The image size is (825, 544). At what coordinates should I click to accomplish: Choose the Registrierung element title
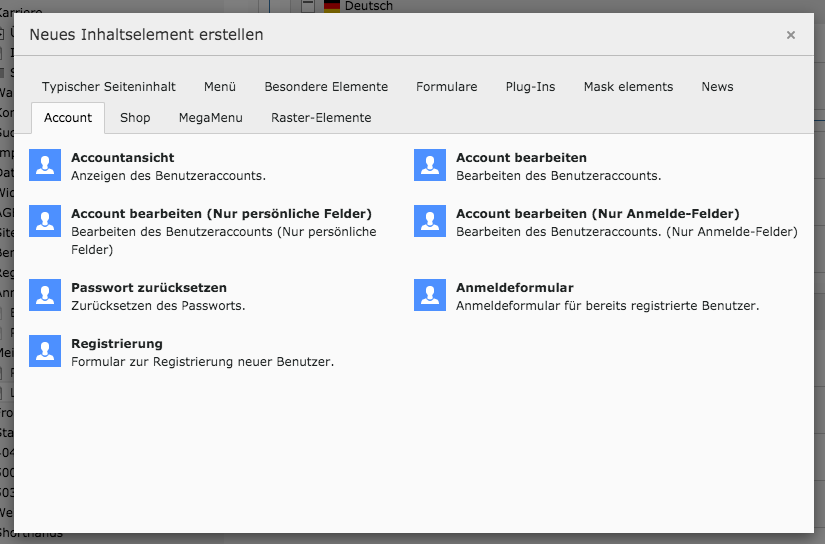click(x=117, y=344)
